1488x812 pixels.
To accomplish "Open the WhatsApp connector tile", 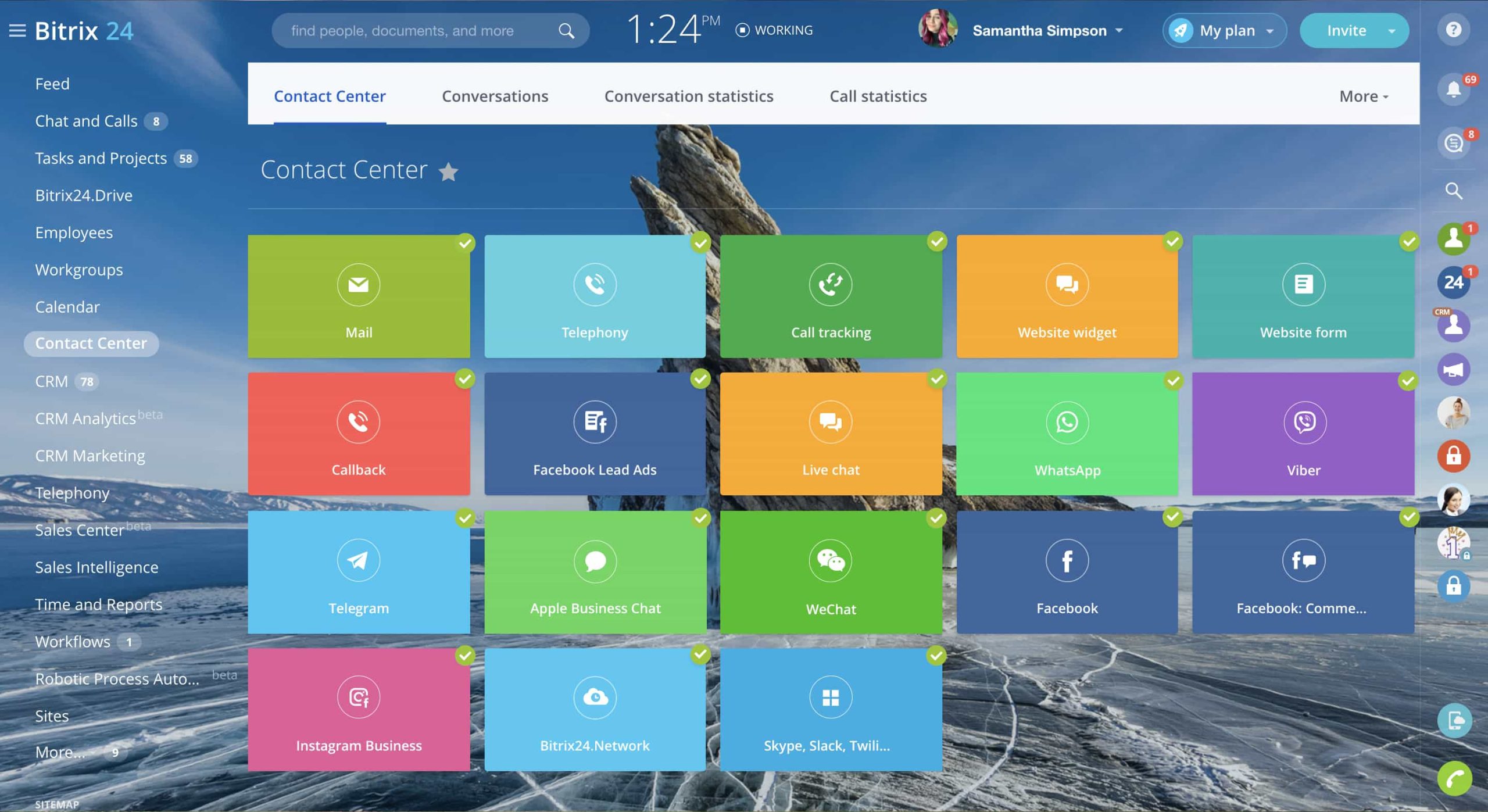I will (1067, 434).
